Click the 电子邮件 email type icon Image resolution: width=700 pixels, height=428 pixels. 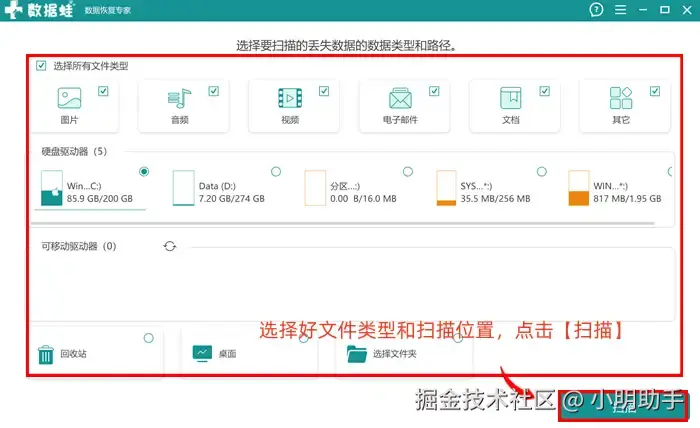coord(400,98)
